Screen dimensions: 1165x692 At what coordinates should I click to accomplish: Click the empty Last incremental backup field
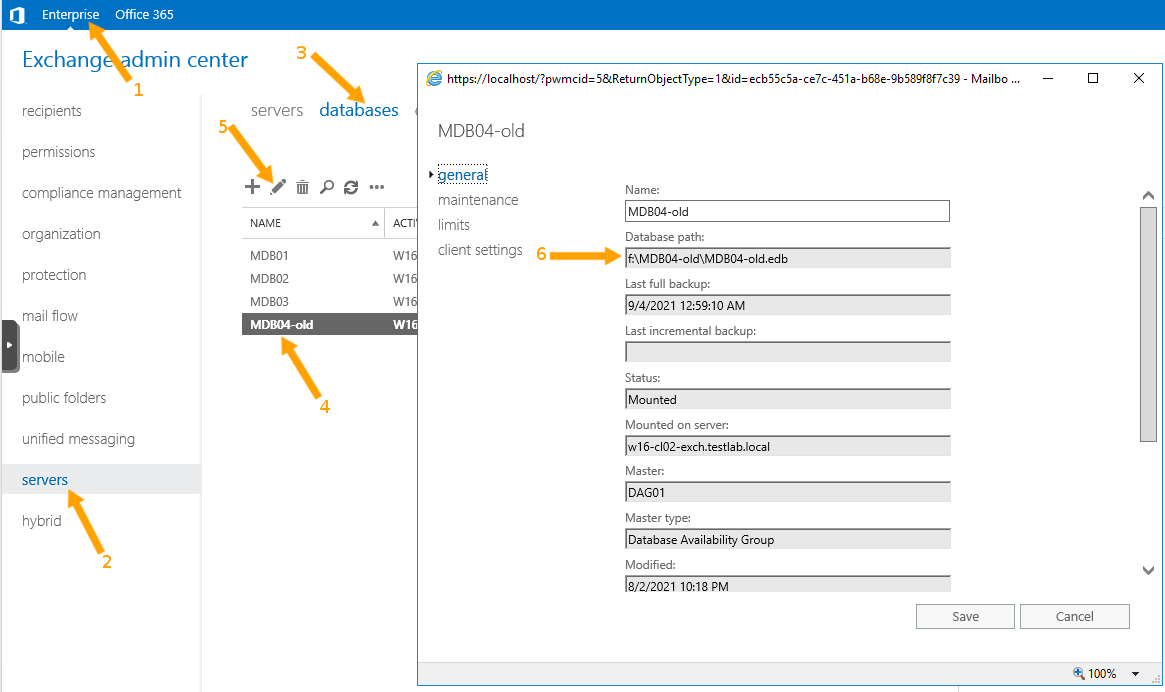[788, 352]
